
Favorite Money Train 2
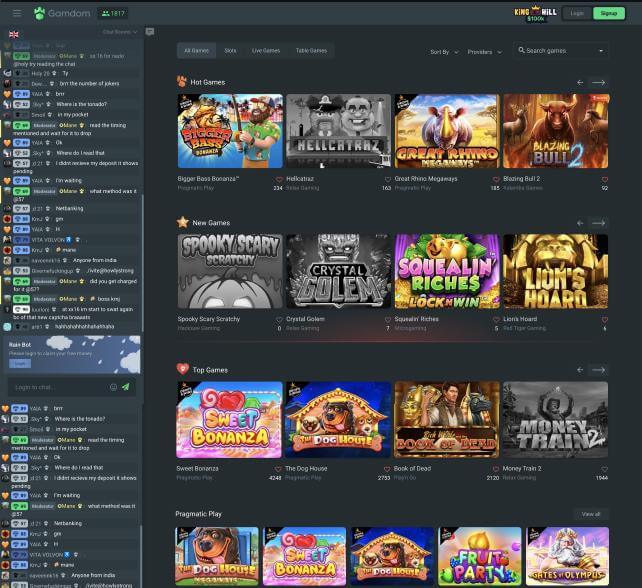click(604, 469)
